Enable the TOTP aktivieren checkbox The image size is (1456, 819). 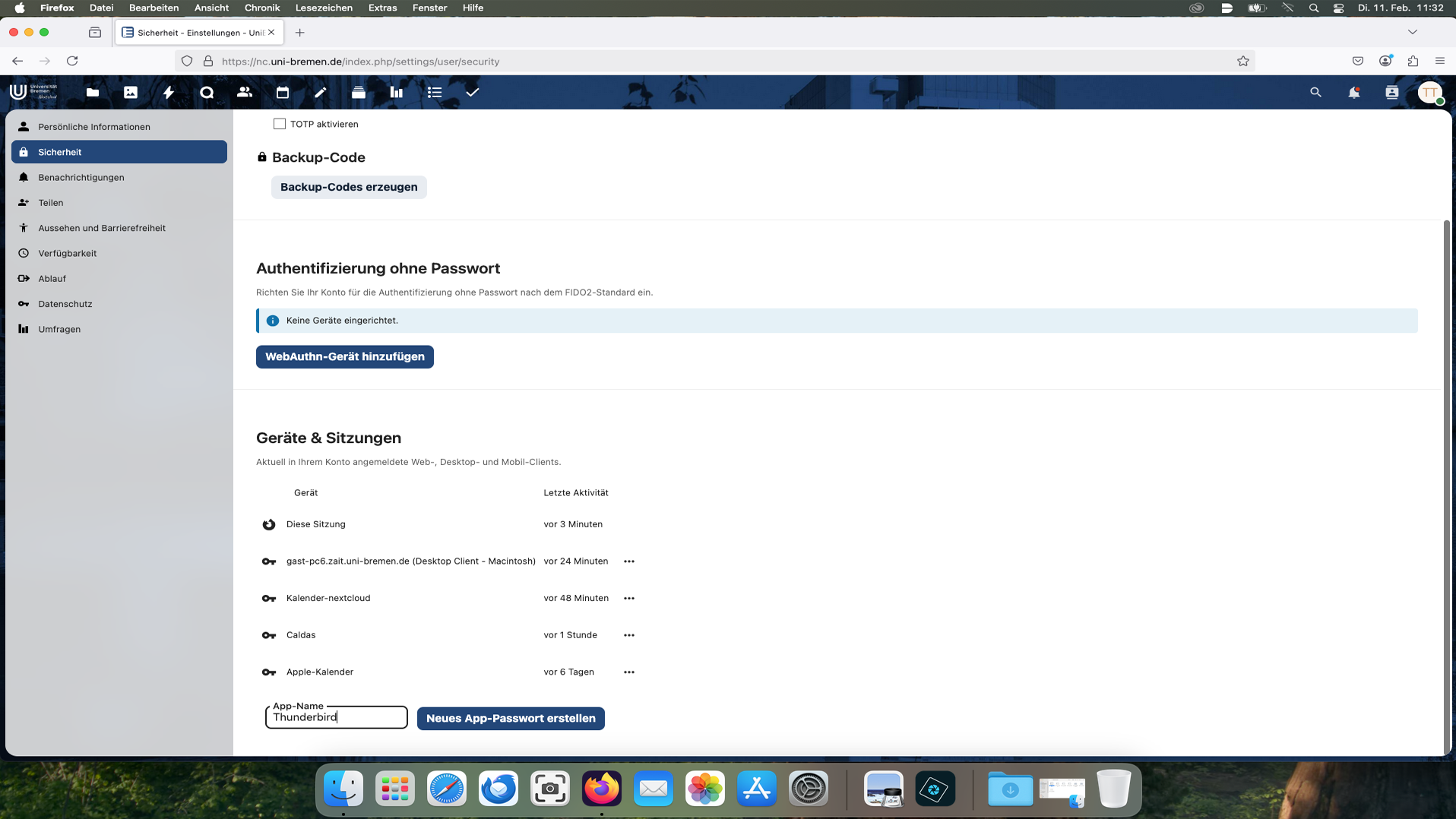280,124
